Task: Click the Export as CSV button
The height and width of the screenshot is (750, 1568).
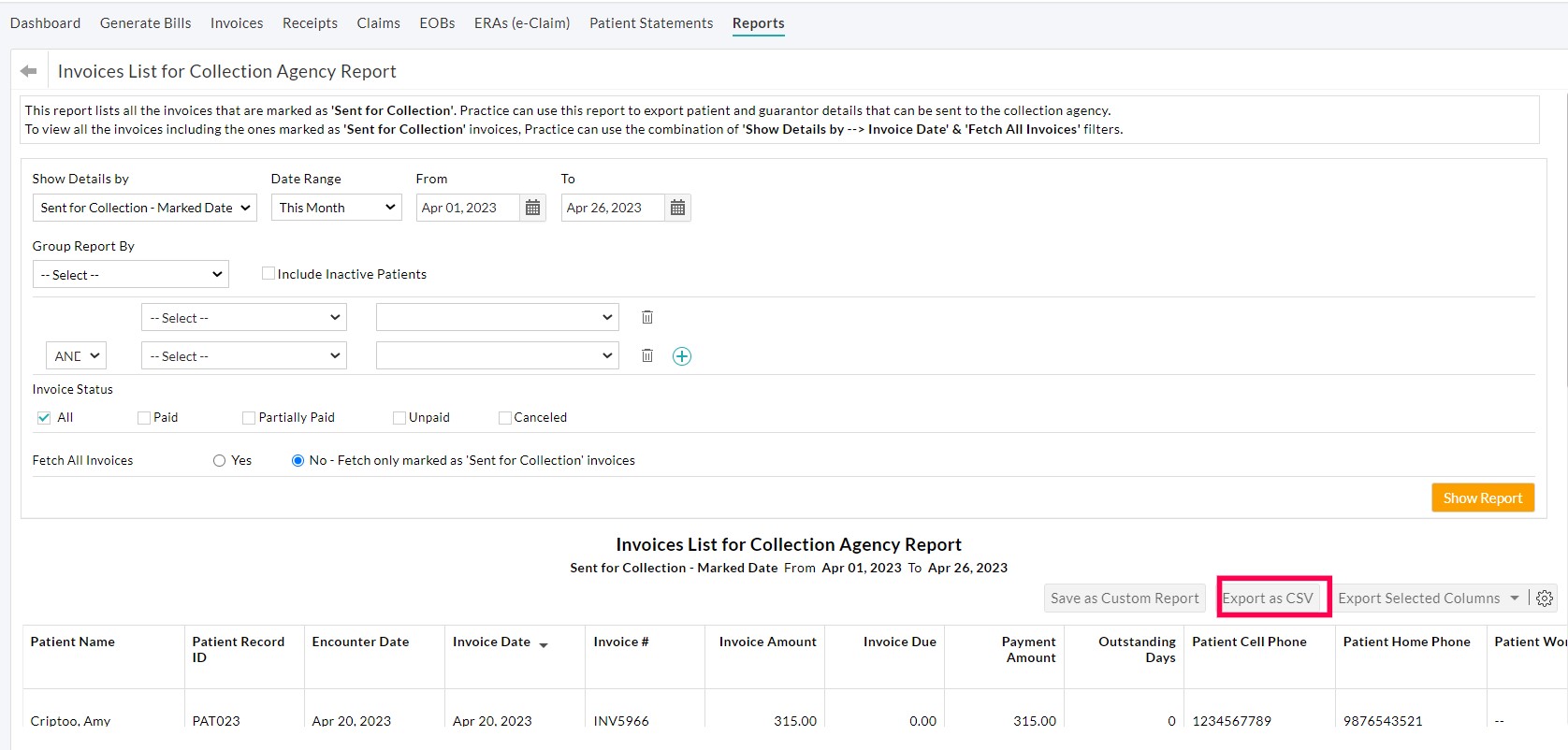Action: click(x=1268, y=599)
